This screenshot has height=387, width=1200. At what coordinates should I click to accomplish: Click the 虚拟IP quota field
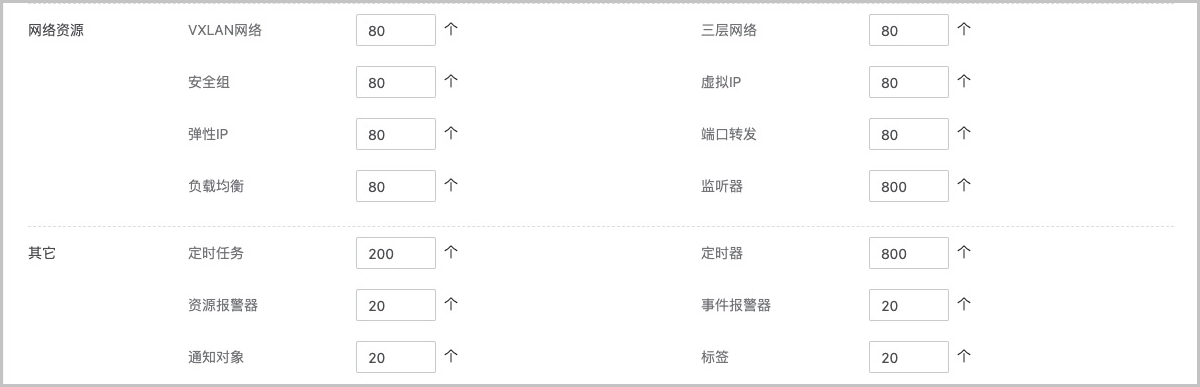pyautogui.click(x=909, y=82)
